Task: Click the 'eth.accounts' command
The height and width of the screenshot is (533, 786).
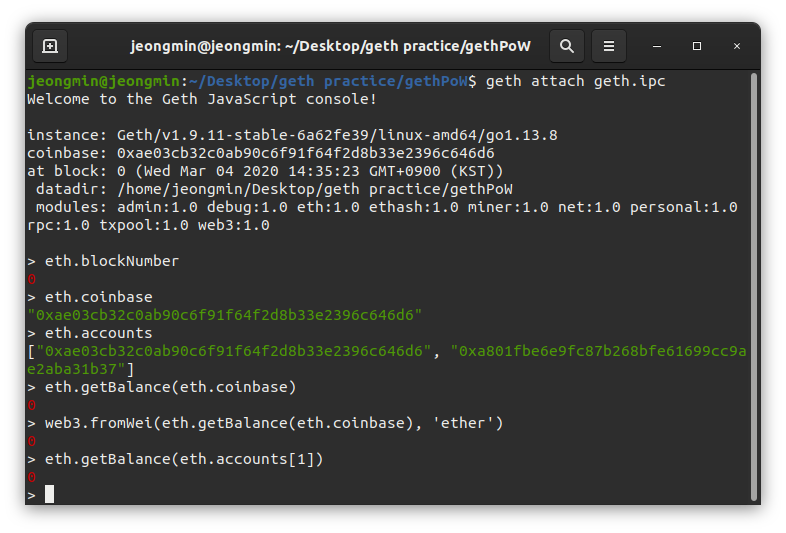Action: coord(98,333)
